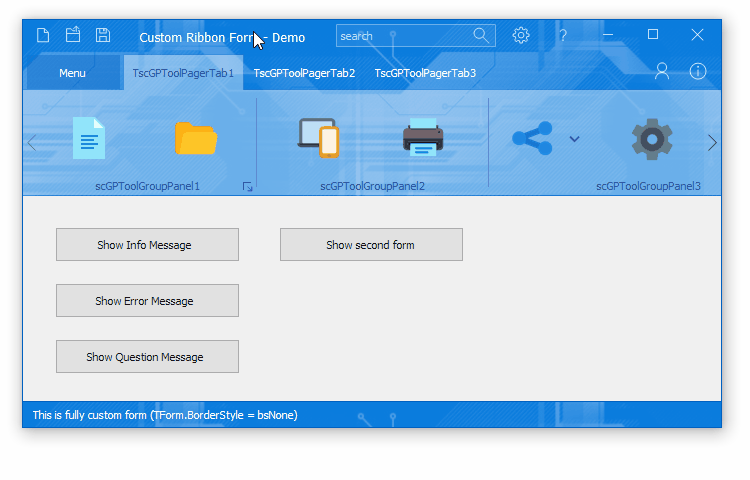Click the devices monitor-phone icon

(319, 138)
